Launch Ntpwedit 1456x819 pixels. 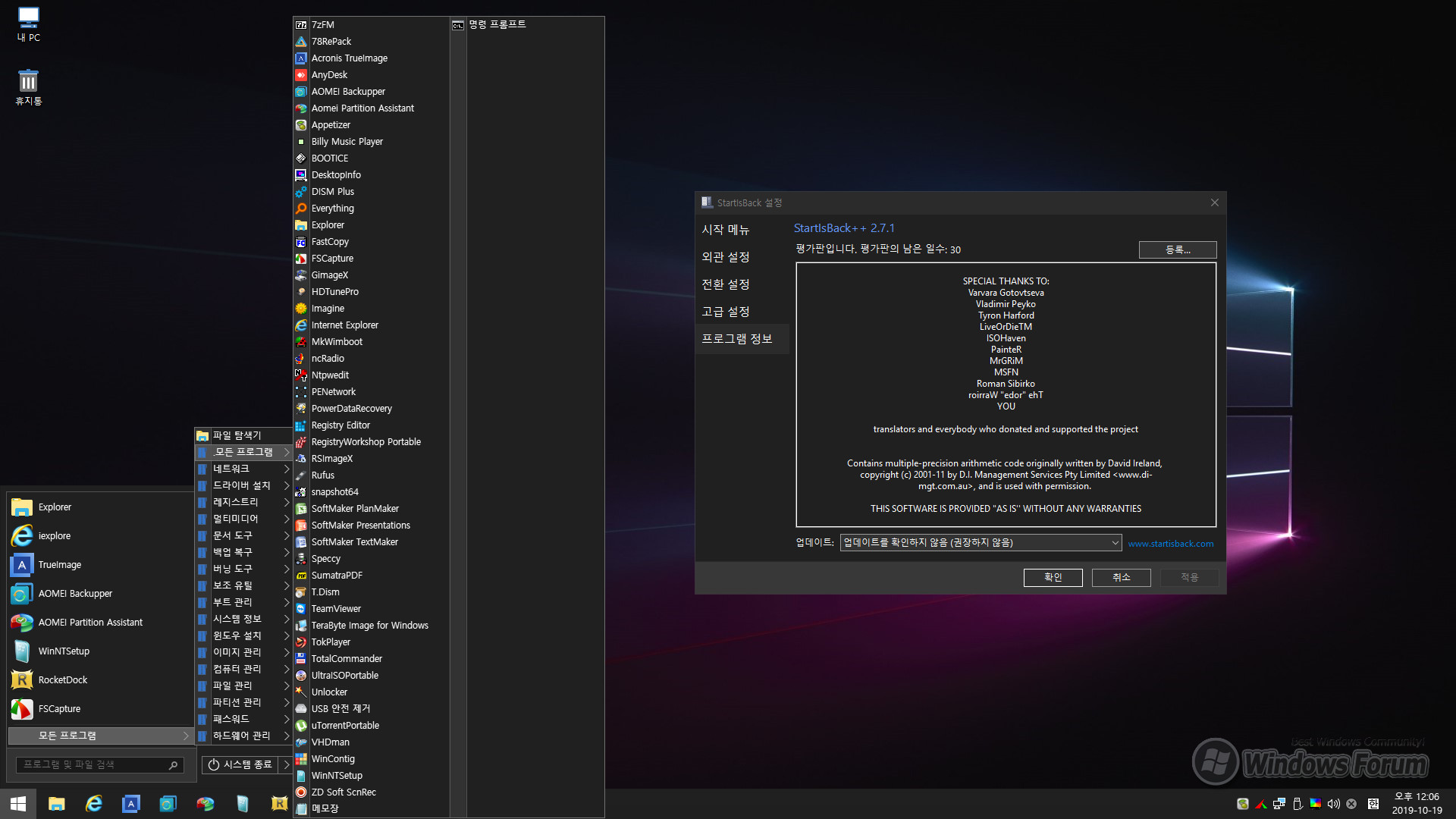click(x=372, y=375)
